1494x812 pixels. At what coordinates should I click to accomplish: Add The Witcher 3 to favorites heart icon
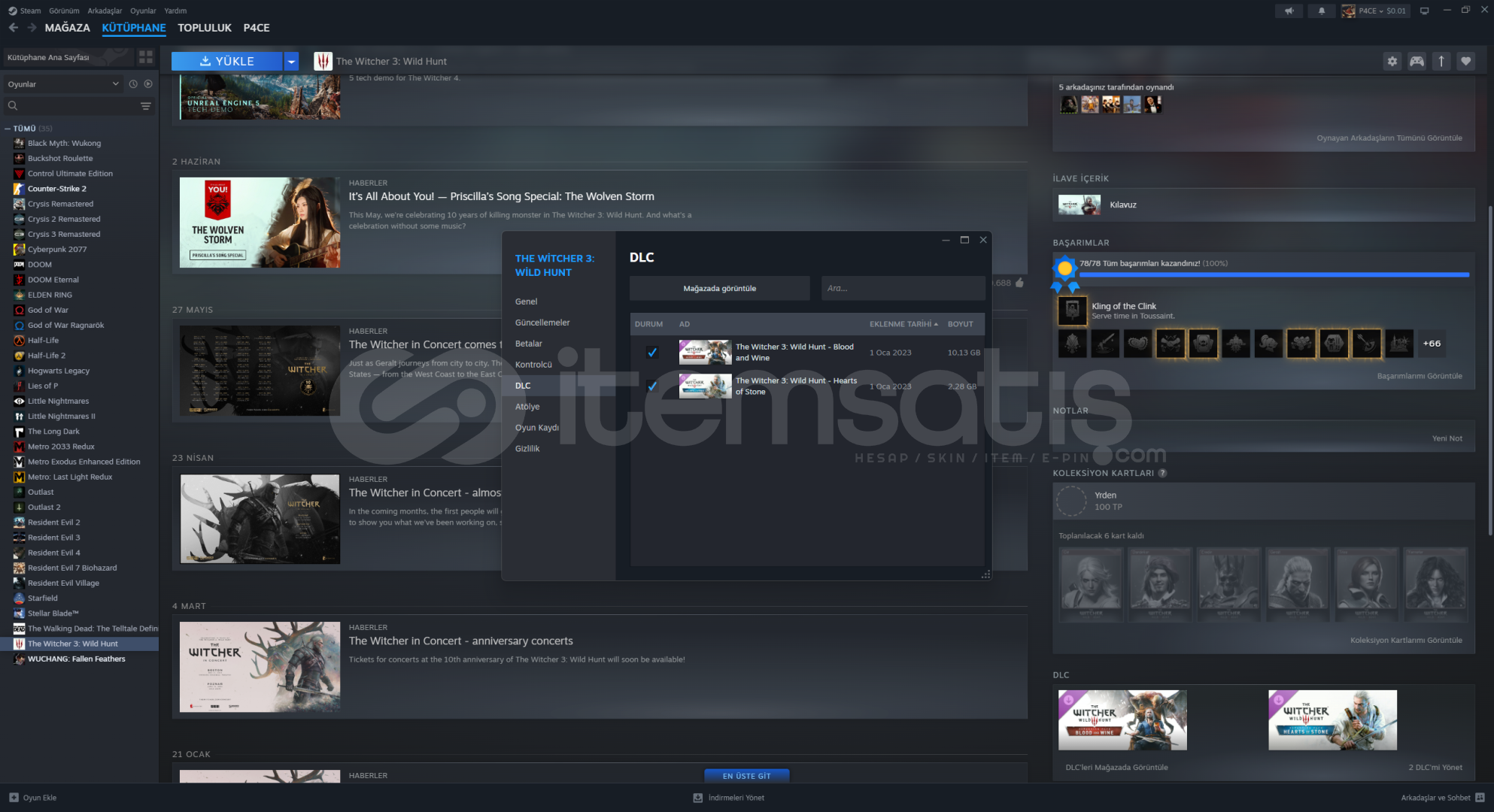point(1465,62)
